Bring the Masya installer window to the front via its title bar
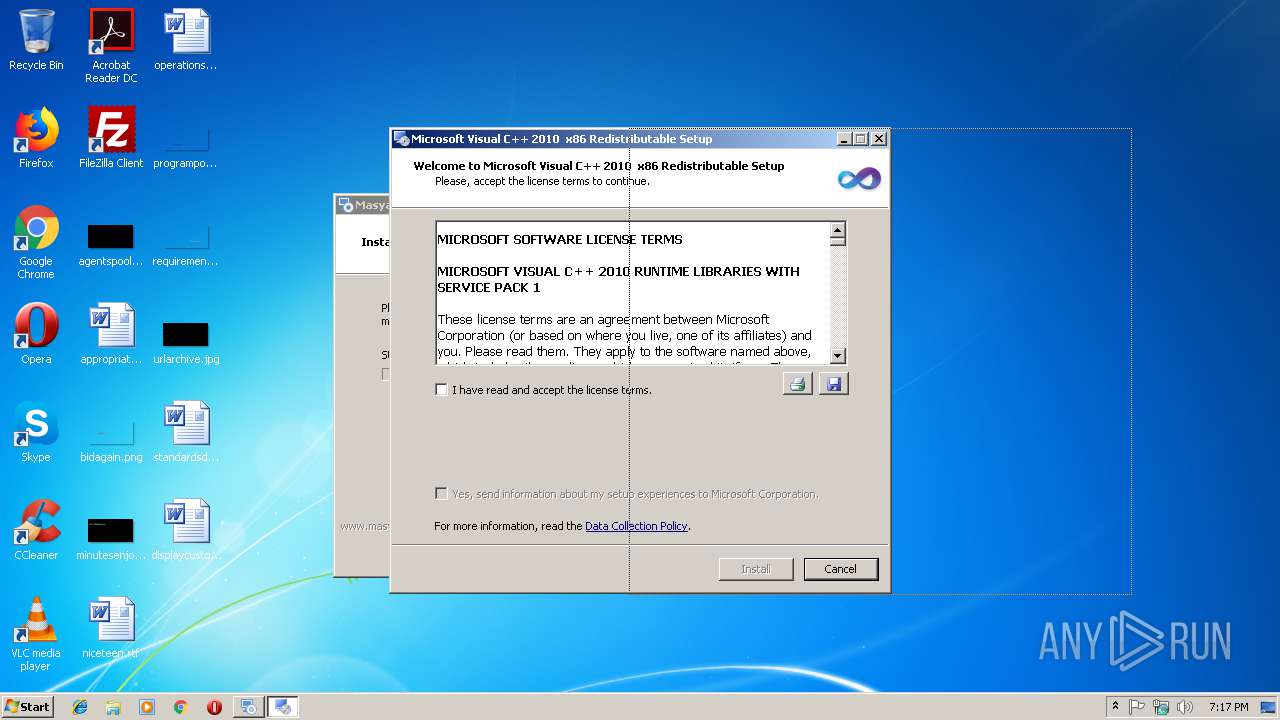Screen dimensions: 1280x720 [362, 205]
